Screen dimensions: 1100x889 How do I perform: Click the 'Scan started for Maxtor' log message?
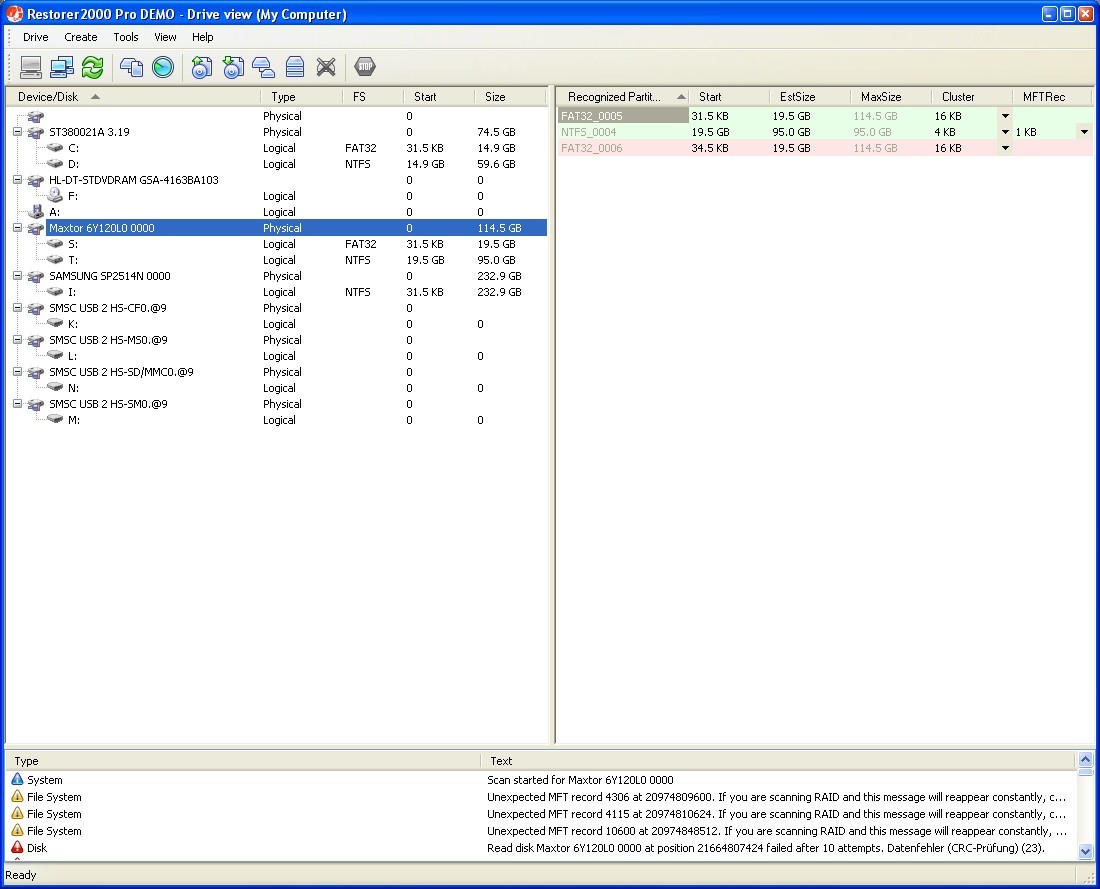pos(579,780)
